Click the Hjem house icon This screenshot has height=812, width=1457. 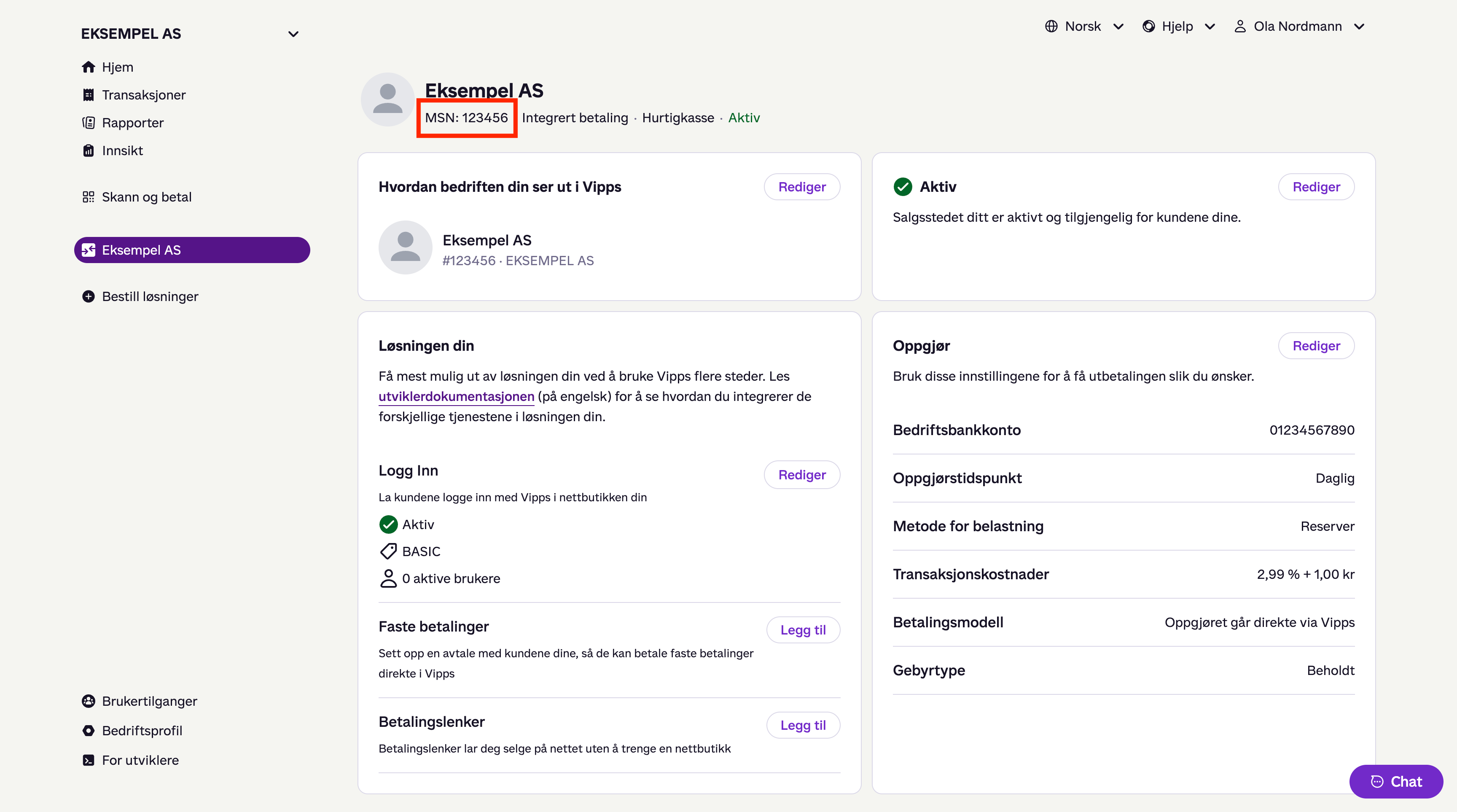[x=88, y=67]
